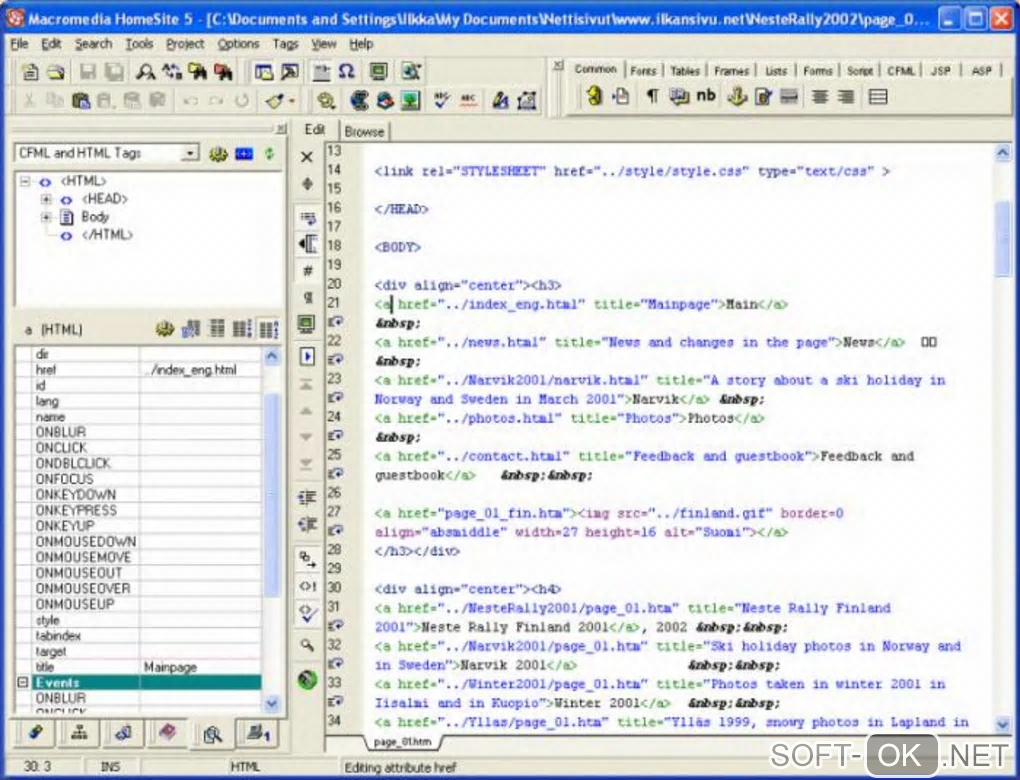
Task: Click the Find (magnifier) toolbar icon
Action: point(146,72)
